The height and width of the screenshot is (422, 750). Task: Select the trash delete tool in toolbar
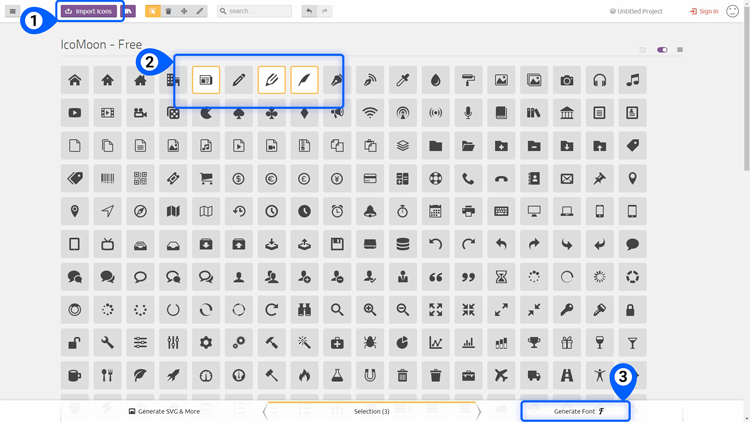[x=168, y=11]
